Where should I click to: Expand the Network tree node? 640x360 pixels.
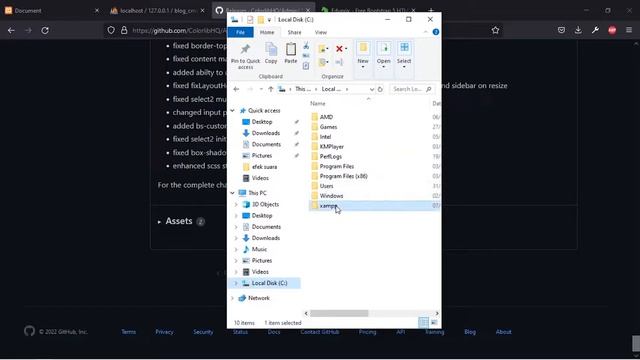233,298
